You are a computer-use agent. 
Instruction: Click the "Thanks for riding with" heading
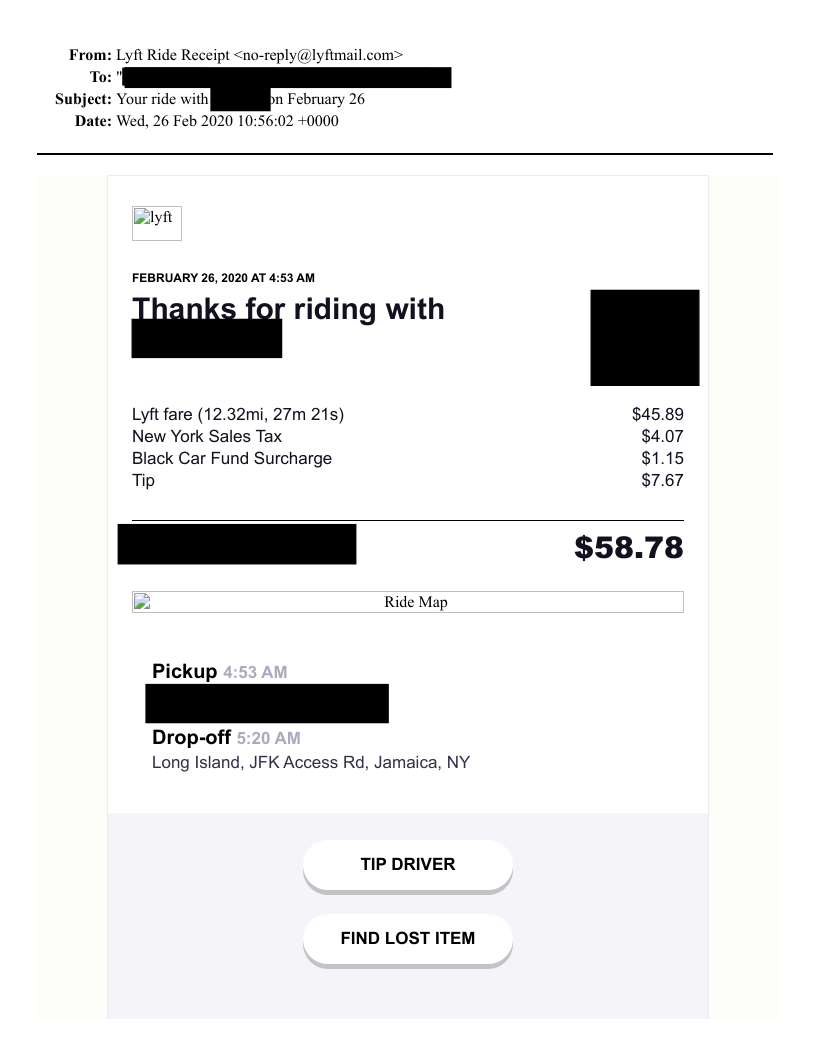point(288,309)
